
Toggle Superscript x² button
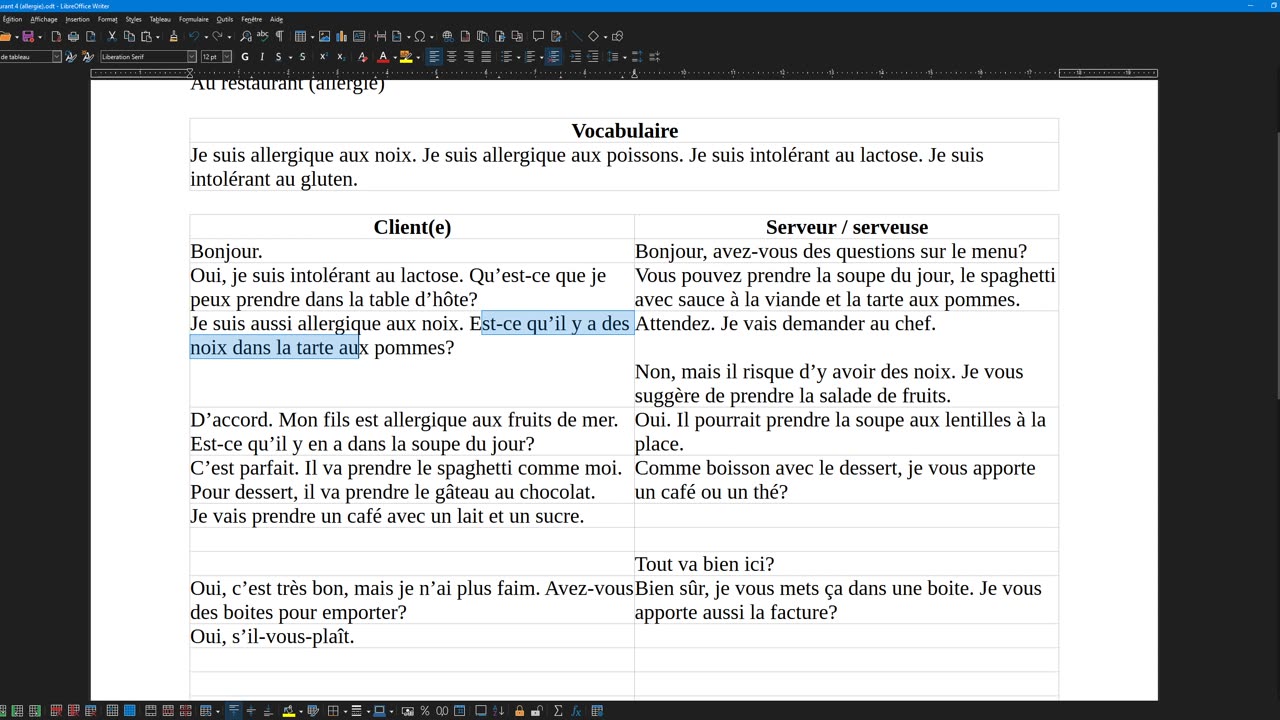[323, 57]
